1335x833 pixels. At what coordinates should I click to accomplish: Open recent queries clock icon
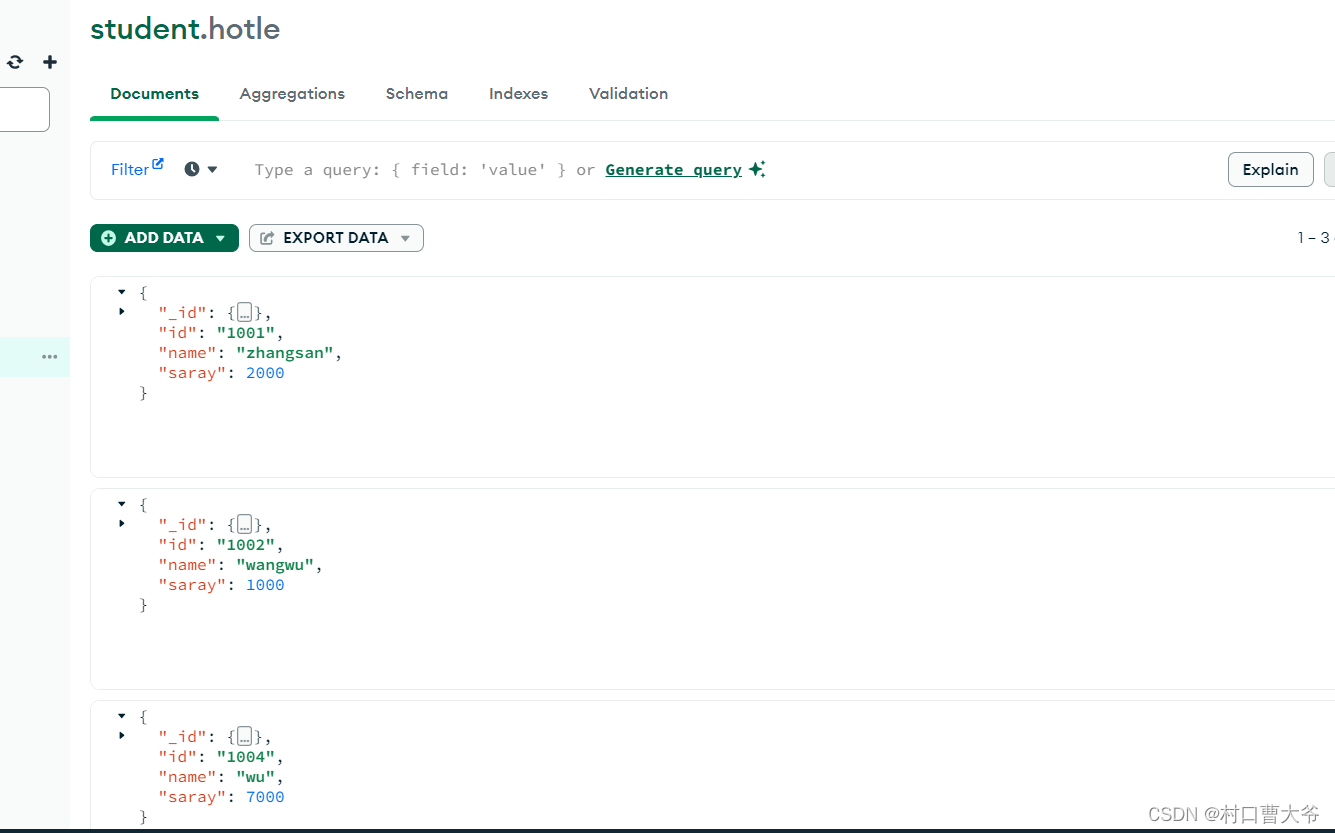(192, 170)
